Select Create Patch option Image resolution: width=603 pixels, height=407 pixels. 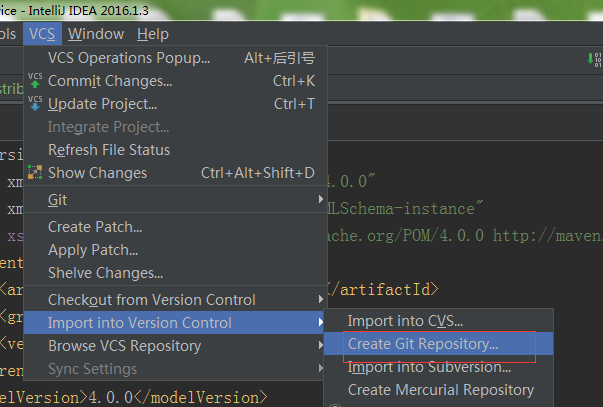tap(95, 227)
